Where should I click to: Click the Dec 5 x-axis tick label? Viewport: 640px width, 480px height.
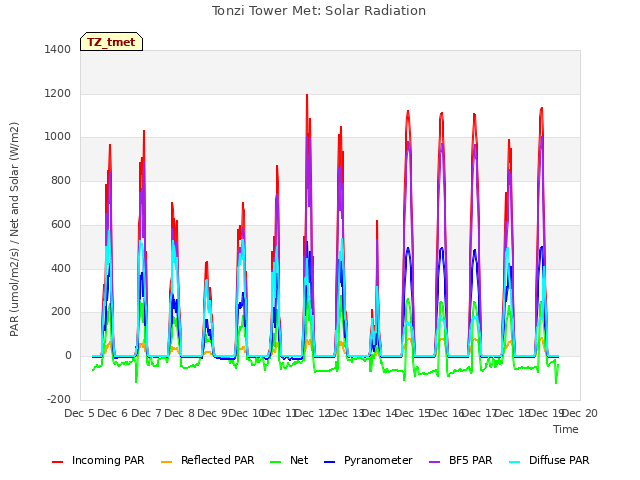pyautogui.click(x=80, y=413)
